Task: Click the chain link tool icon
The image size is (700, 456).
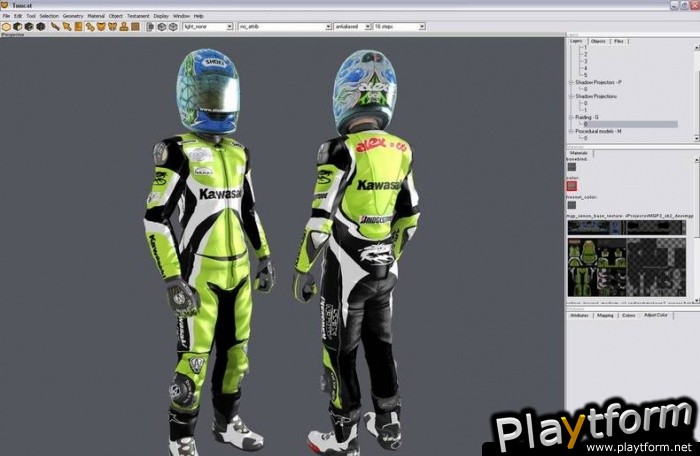Action: (x=90, y=27)
